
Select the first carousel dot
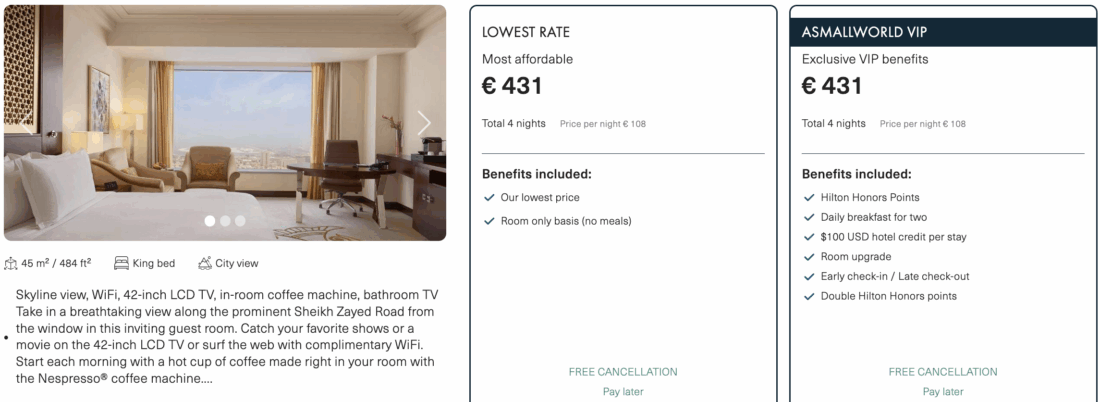(210, 221)
